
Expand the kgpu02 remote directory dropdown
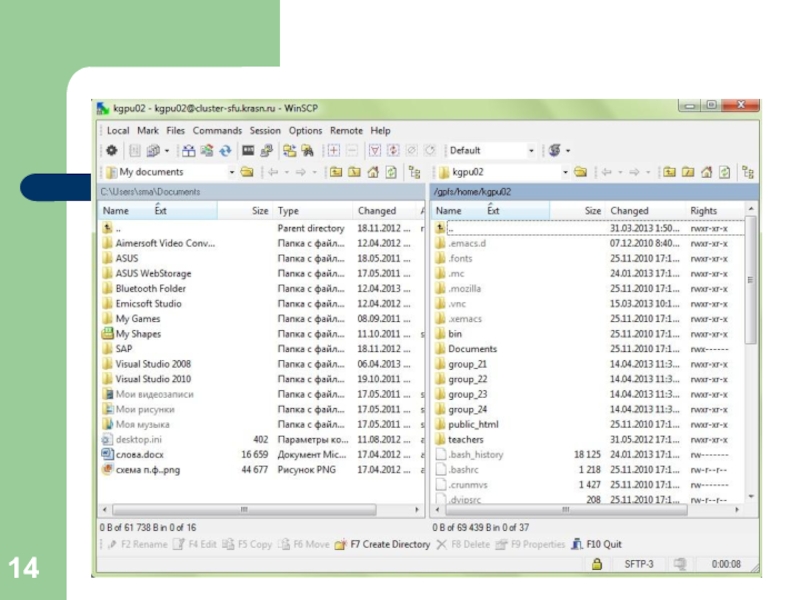pos(564,172)
